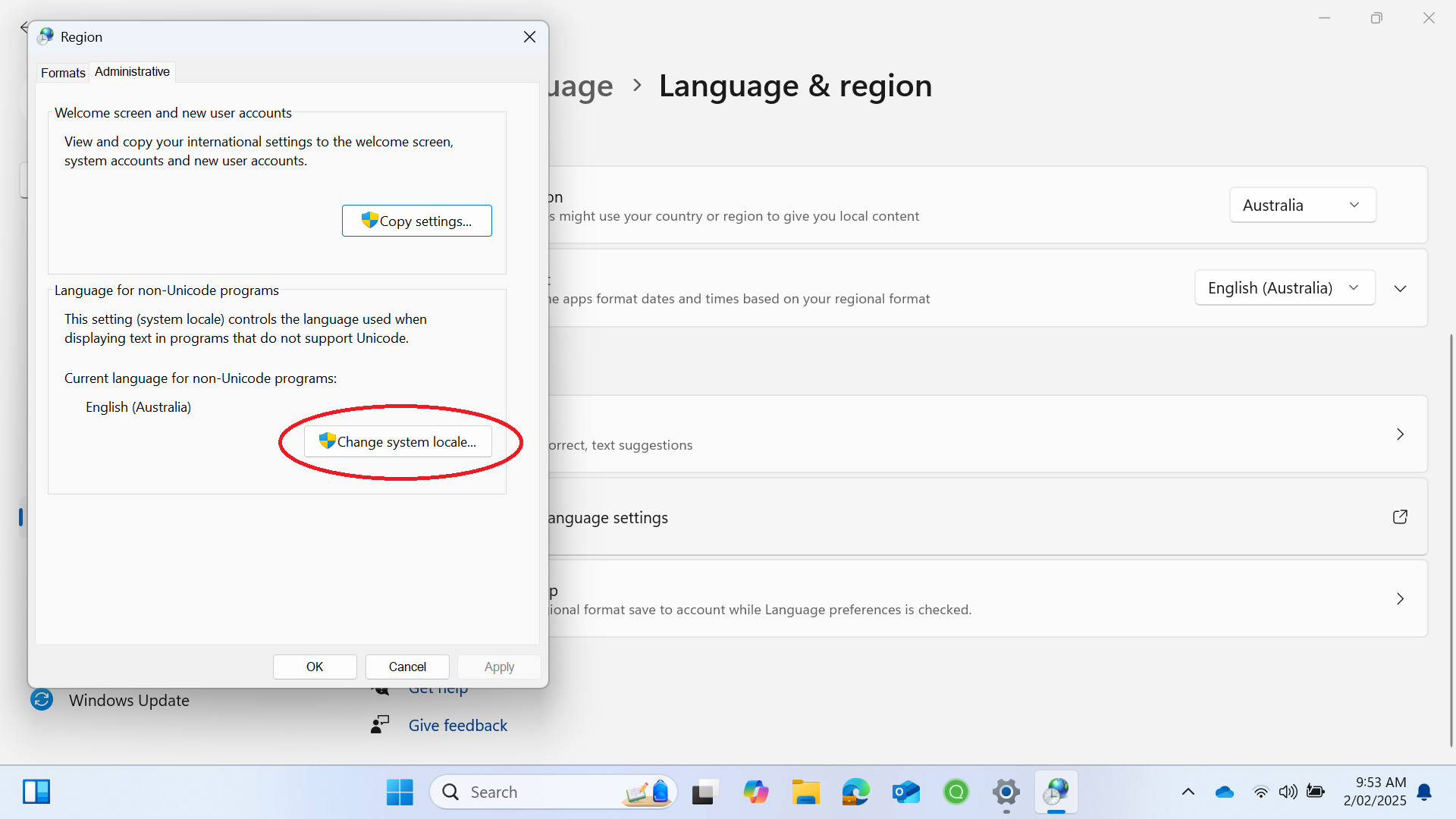This screenshot has height=819, width=1456.
Task: Click the Windows Update sidebar icon
Action: point(42,699)
